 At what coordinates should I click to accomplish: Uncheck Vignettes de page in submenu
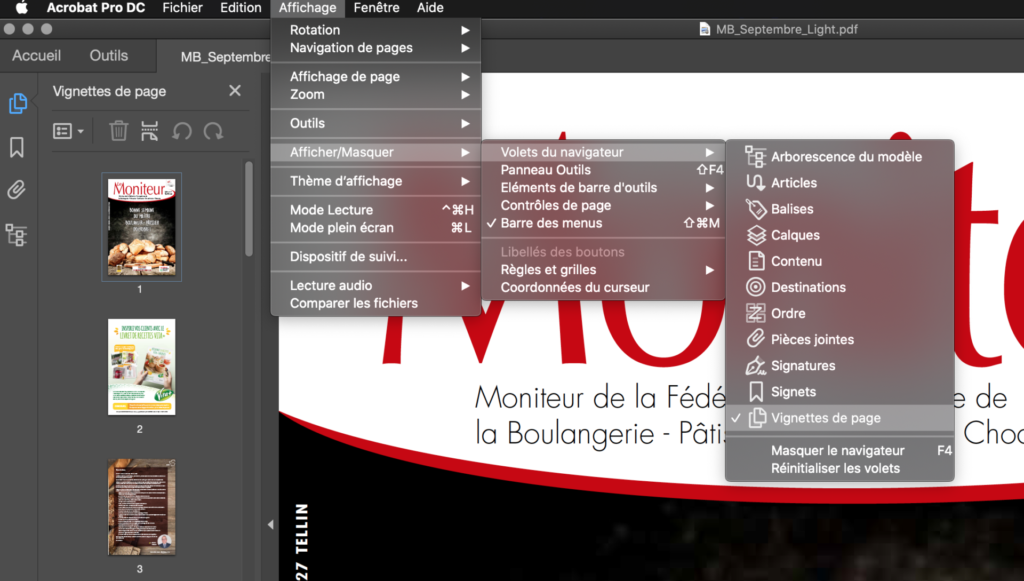tap(825, 418)
